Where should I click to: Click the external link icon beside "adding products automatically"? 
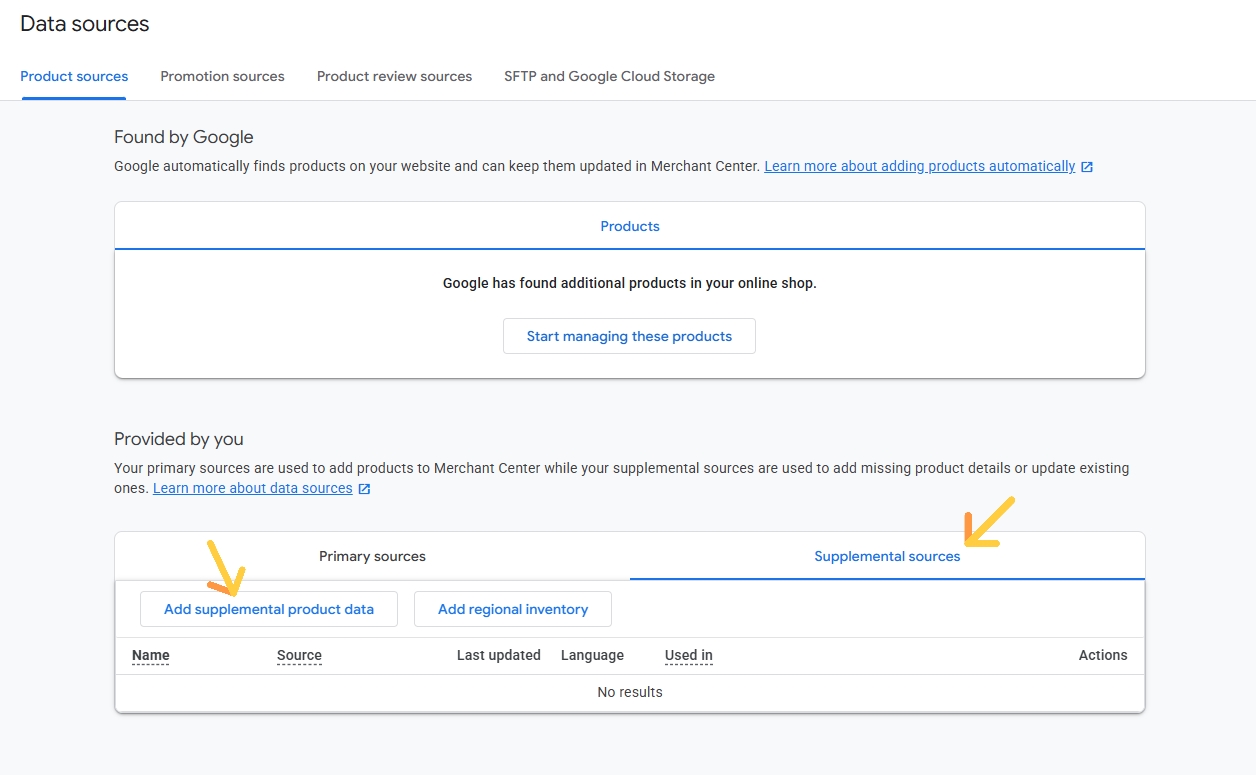[x=1086, y=166]
